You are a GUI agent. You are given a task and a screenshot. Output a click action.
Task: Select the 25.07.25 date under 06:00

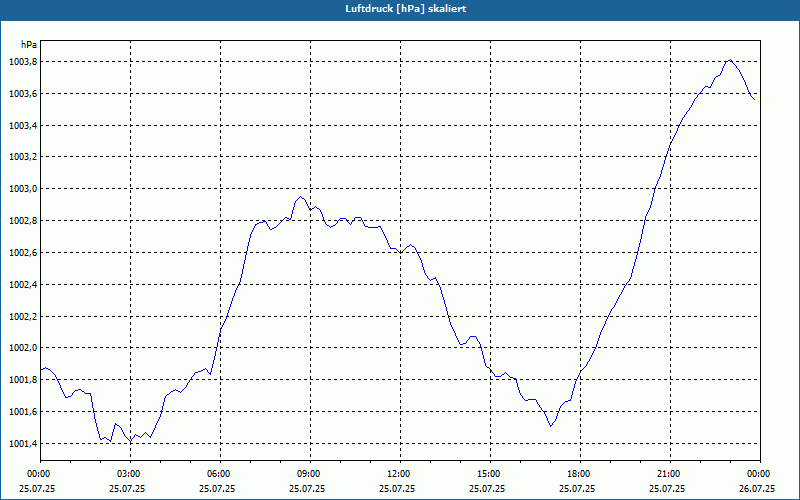click(218, 488)
